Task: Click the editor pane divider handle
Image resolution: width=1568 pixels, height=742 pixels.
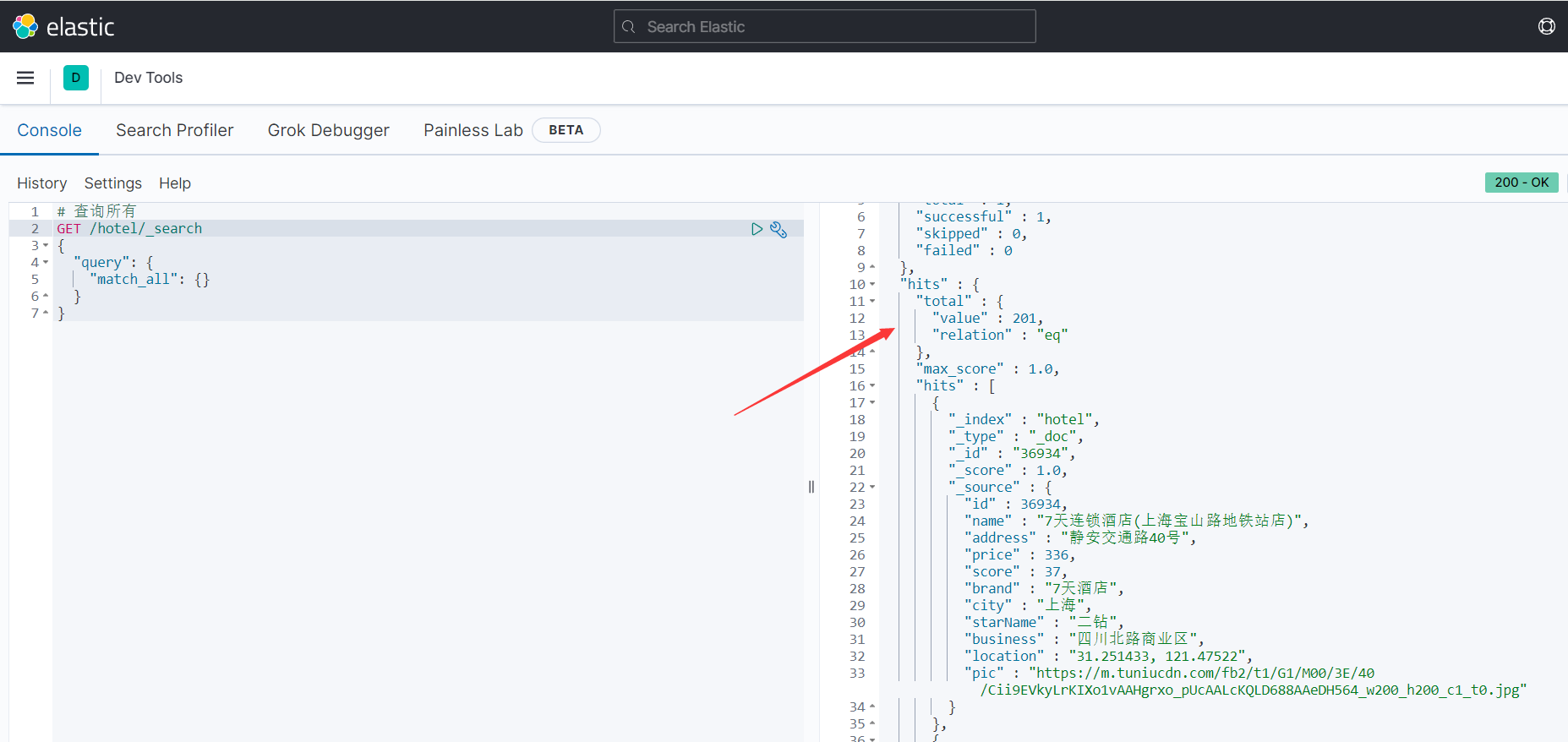Action: click(811, 487)
